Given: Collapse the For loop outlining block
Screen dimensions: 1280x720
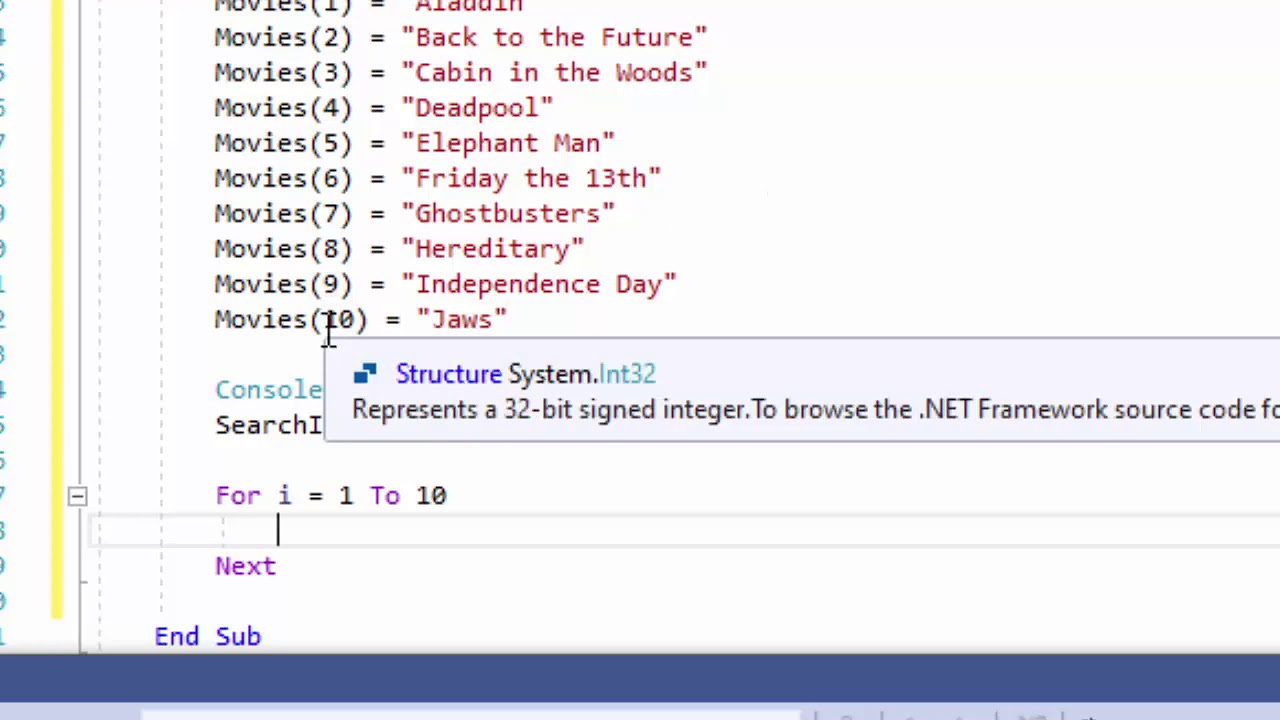Looking at the screenshot, I should coord(77,496).
